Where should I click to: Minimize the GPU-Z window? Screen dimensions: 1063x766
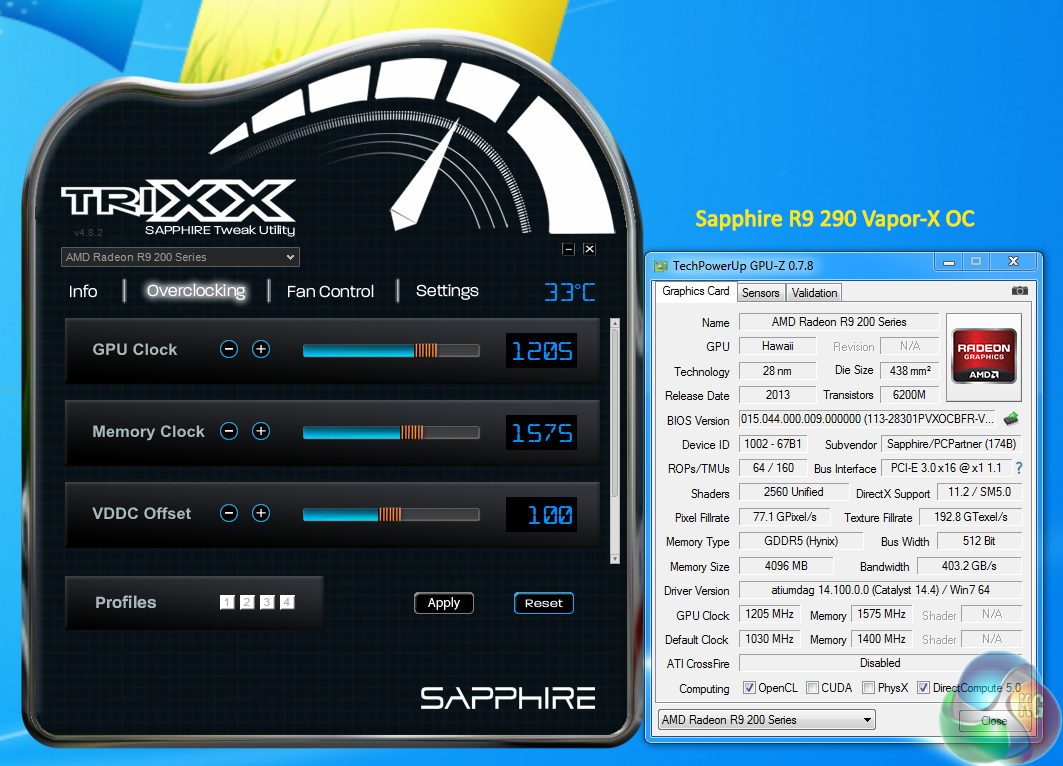(949, 262)
